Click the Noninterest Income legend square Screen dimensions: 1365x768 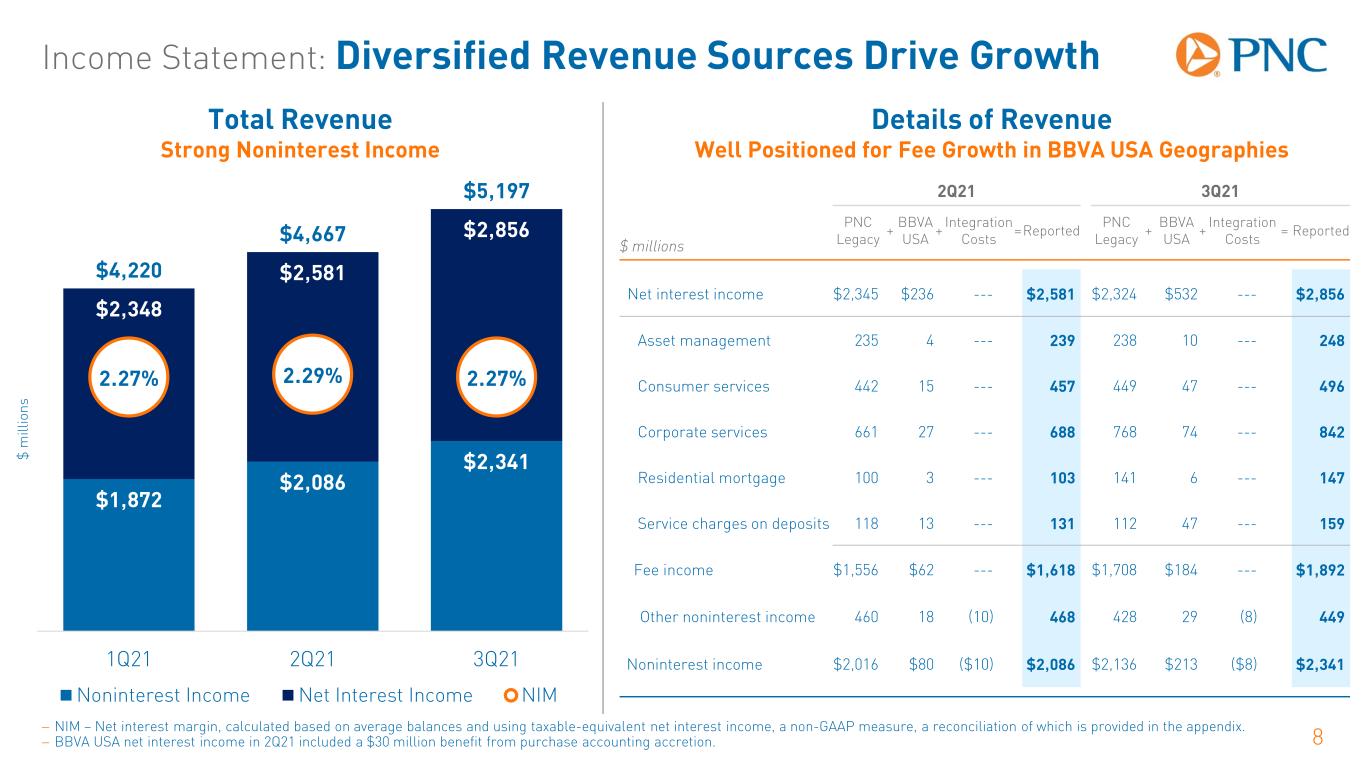click(x=66, y=696)
